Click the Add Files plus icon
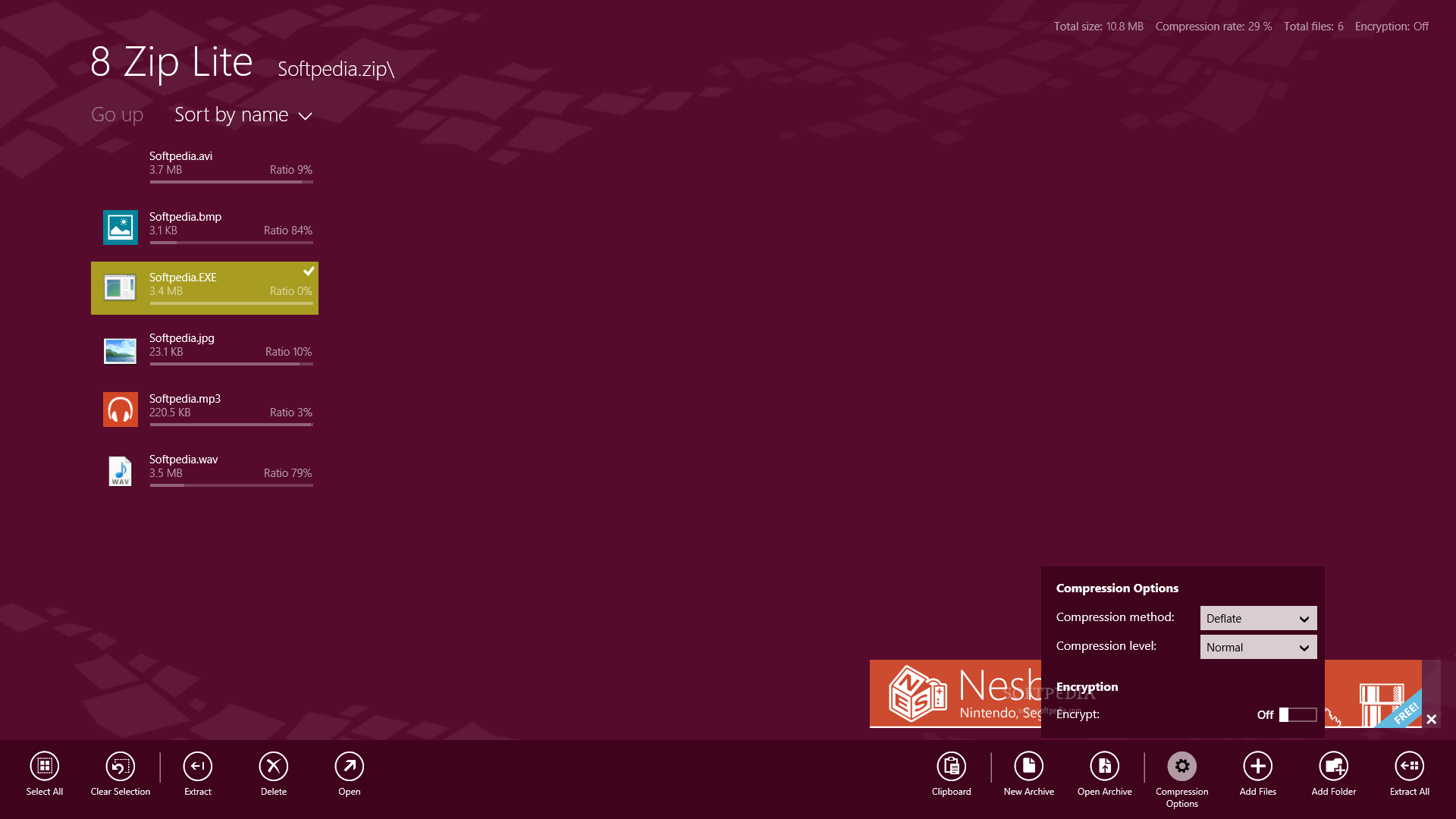The height and width of the screenshot is (819, 1456). click(1257, 766)
